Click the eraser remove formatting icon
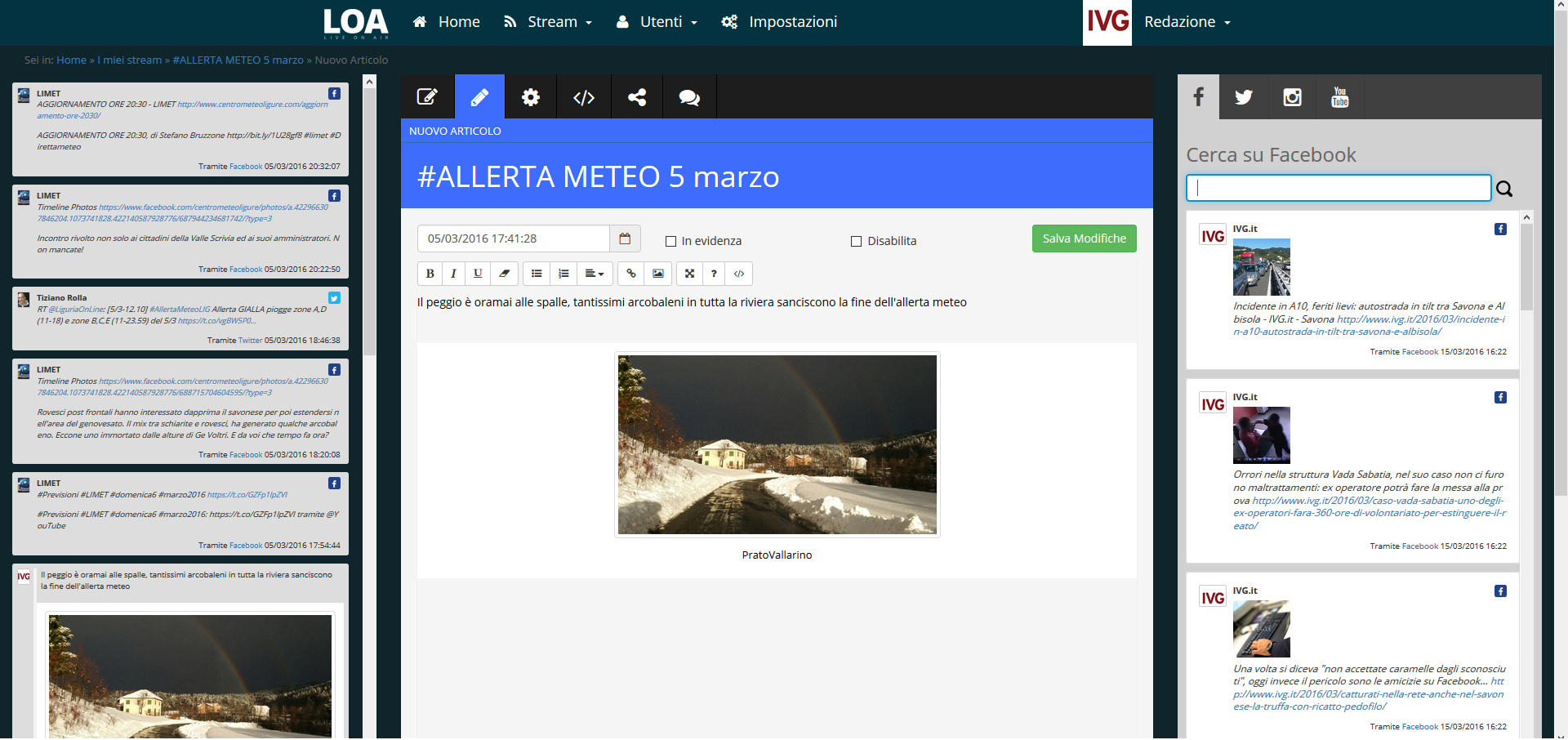This screenshot has height=740, width=1568. click(x=504, y=274)
